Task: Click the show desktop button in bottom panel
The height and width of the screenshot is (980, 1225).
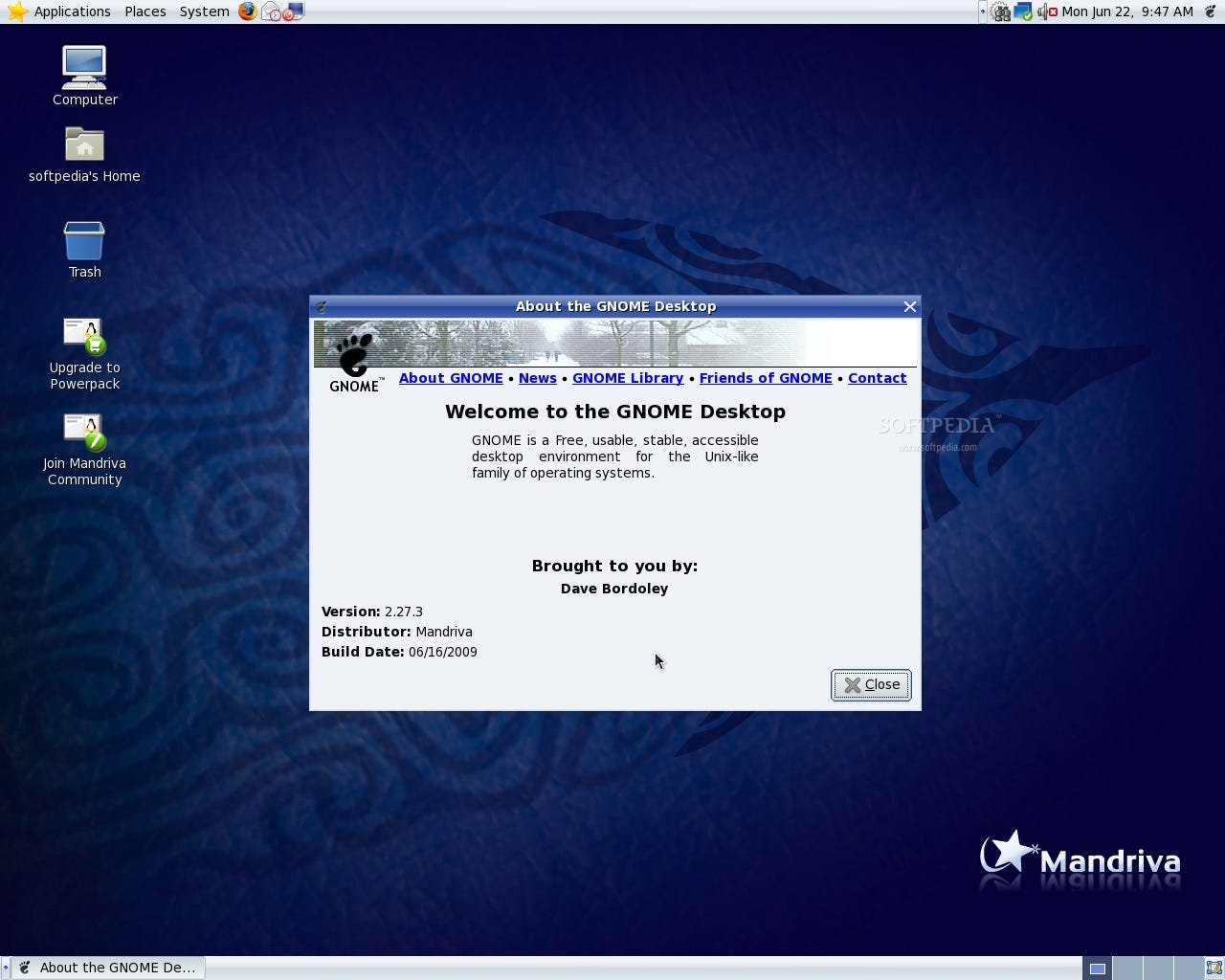Action: click(1214, 968)
